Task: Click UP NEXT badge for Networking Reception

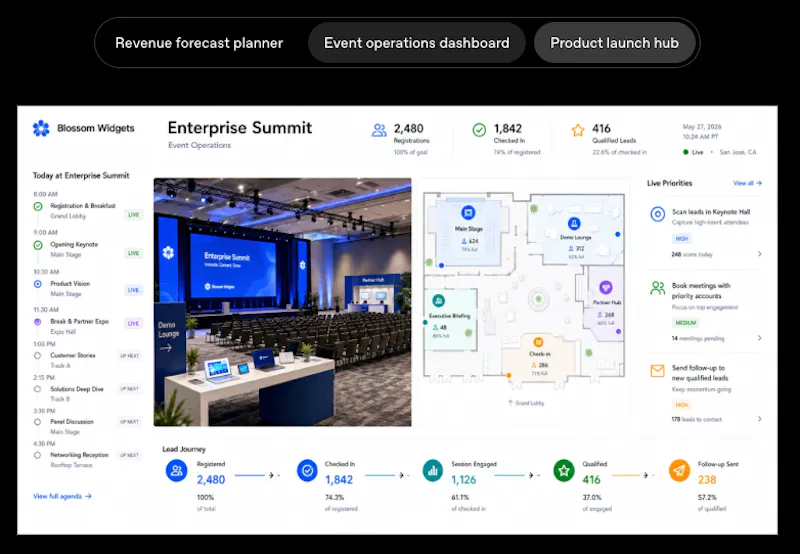Action: click(129, 455)
